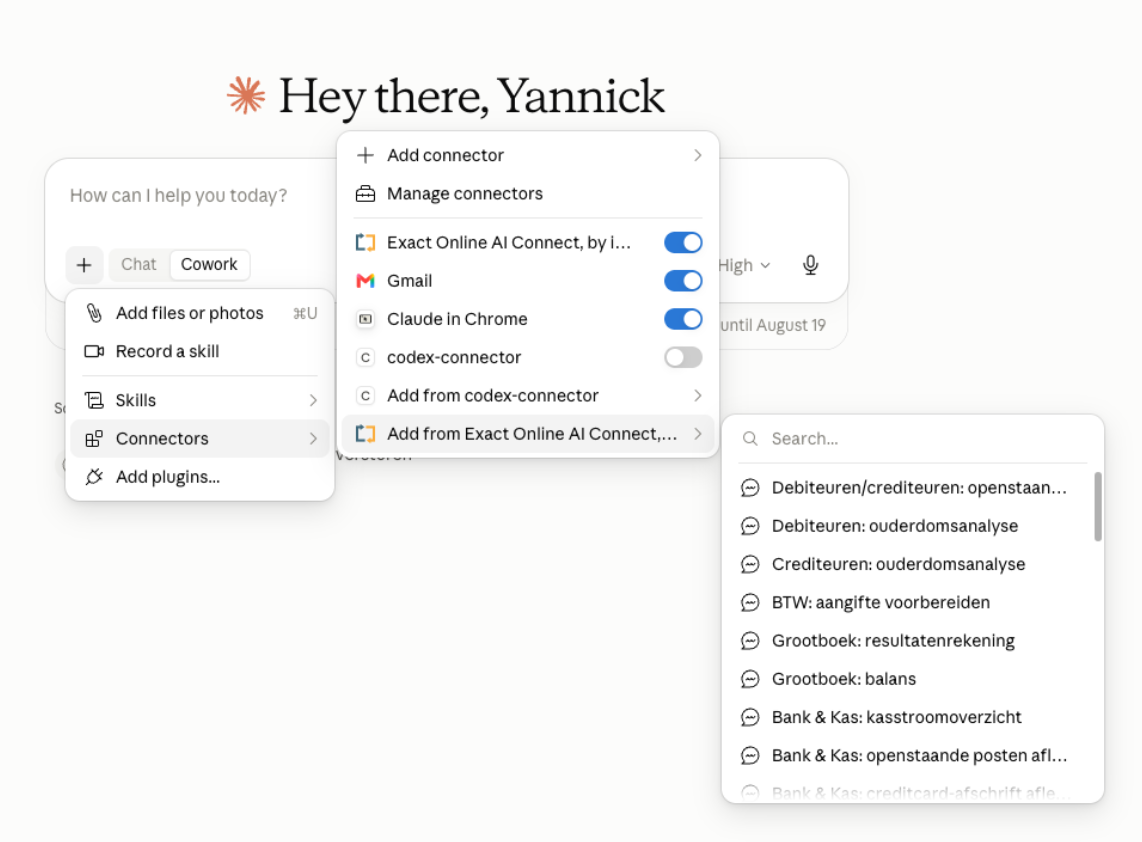Open the High effort dropdown
The image size is (1142, 842).
point(744,266)
